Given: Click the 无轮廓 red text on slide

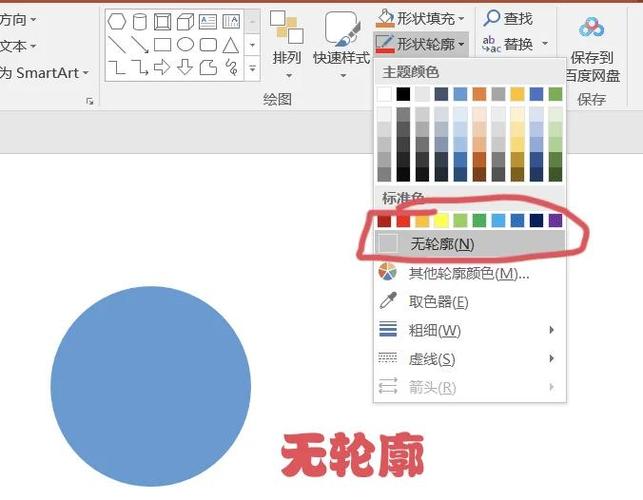Looking at the screenshot, I should point(353,455).
